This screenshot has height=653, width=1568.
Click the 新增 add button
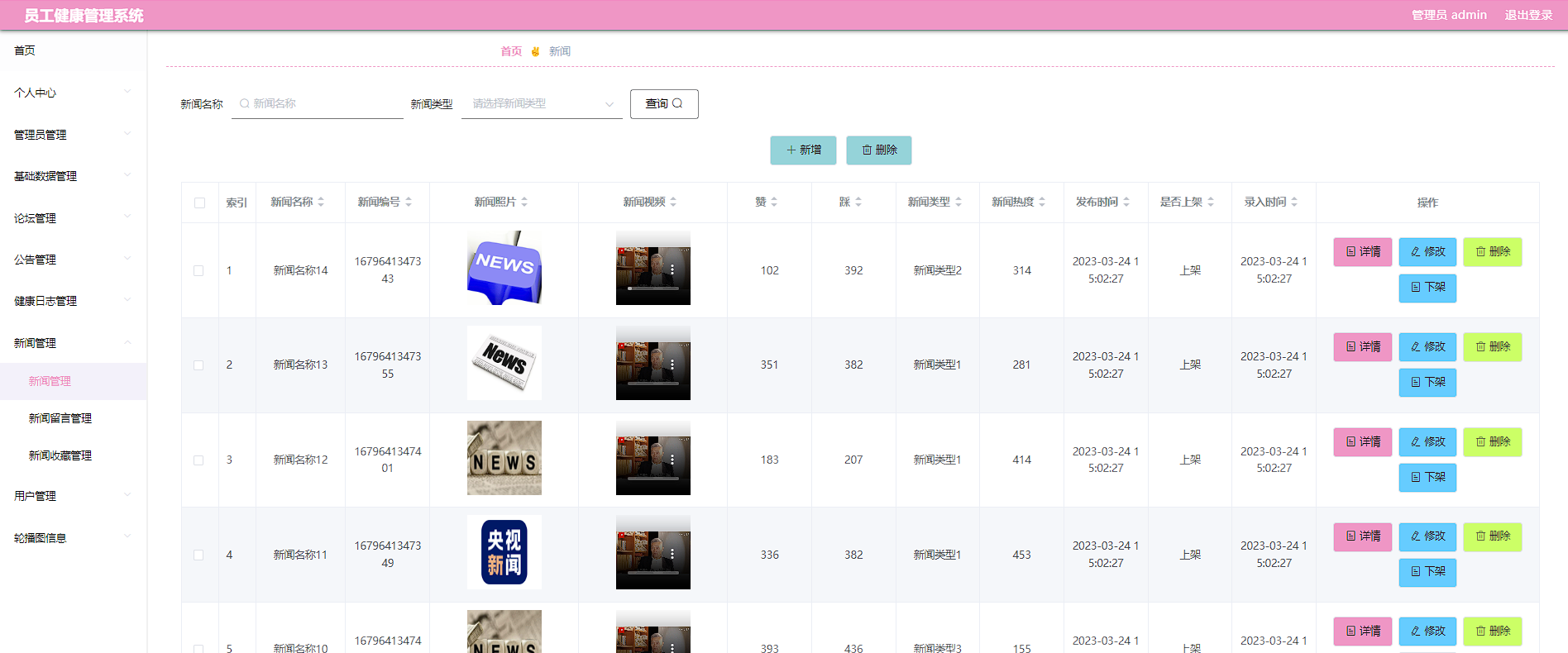pos(803,150)
